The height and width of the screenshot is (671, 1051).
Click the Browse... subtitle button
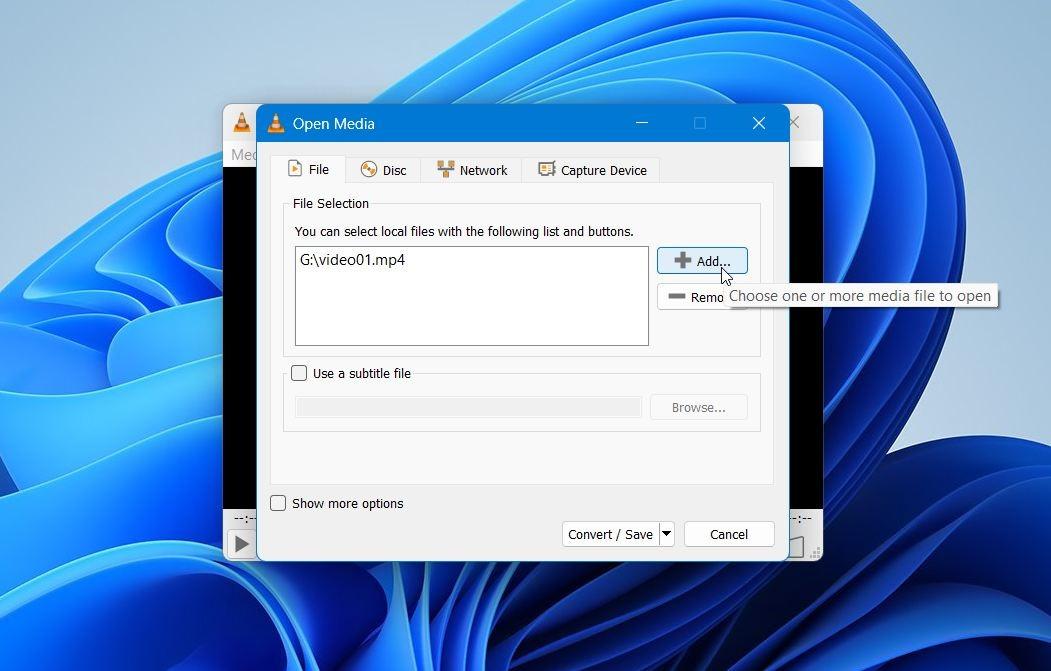coord(698,407)
